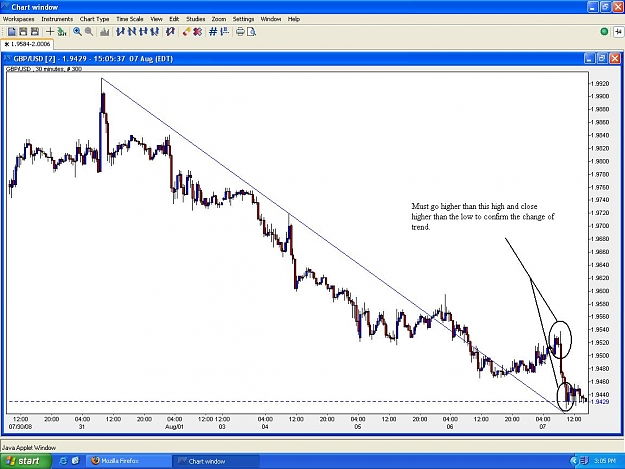
Task: Click the second quick launch icon
Action: 75,461
